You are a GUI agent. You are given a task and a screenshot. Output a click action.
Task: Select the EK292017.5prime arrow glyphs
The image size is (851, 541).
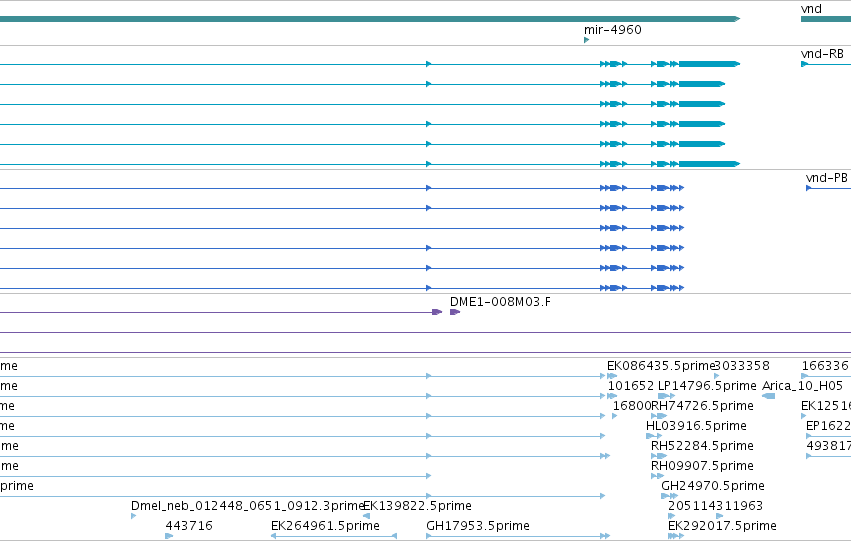[x=676, y=536]
